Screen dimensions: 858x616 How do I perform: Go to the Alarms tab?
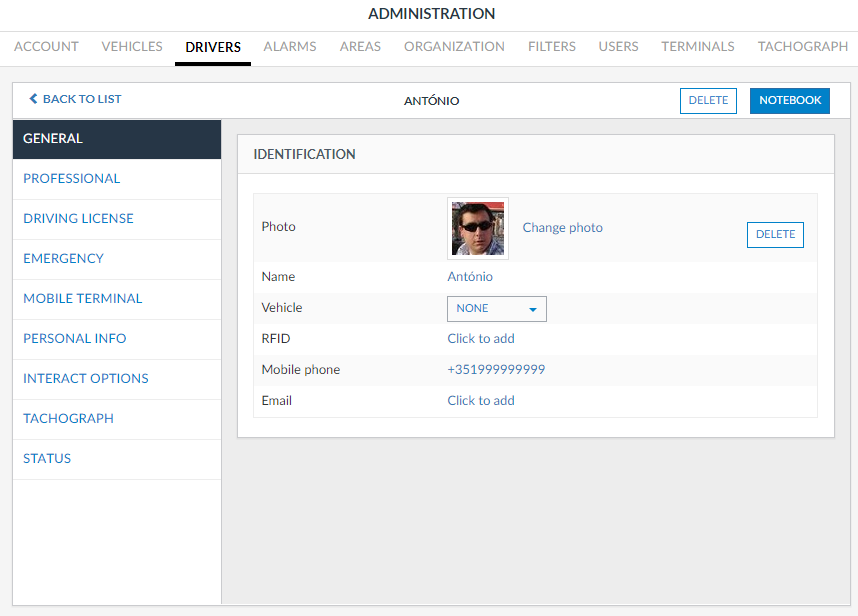click(x=290, y=47)
